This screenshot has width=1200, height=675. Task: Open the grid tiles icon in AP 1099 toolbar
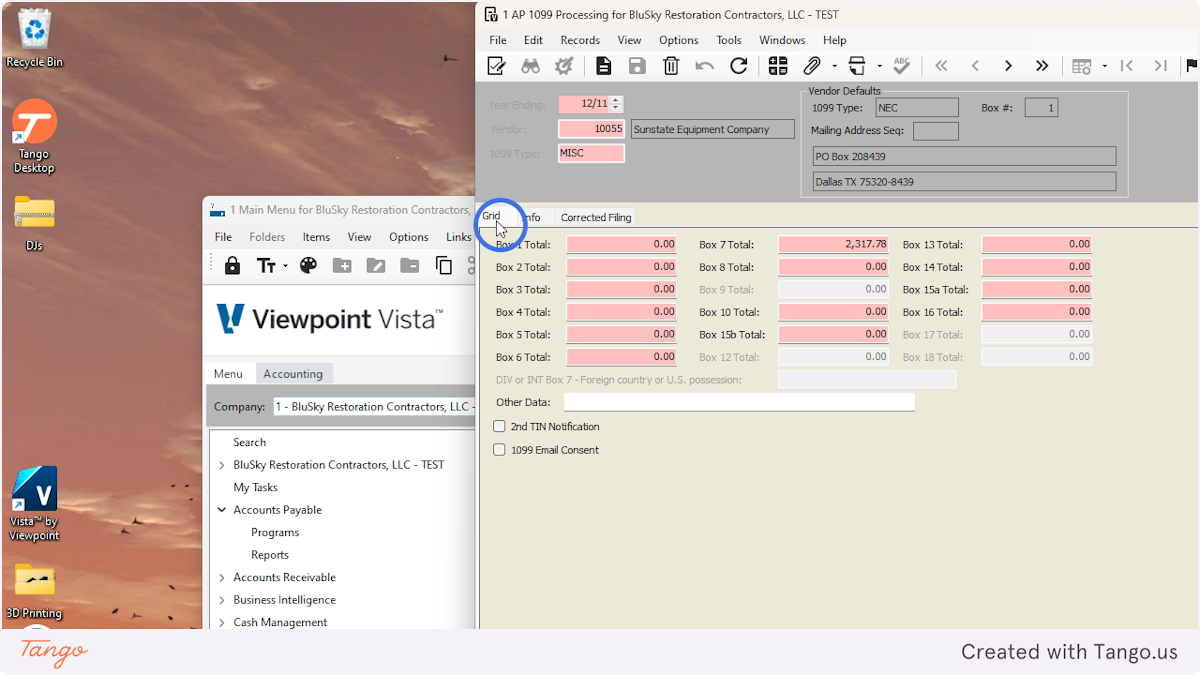coord(778,66)
